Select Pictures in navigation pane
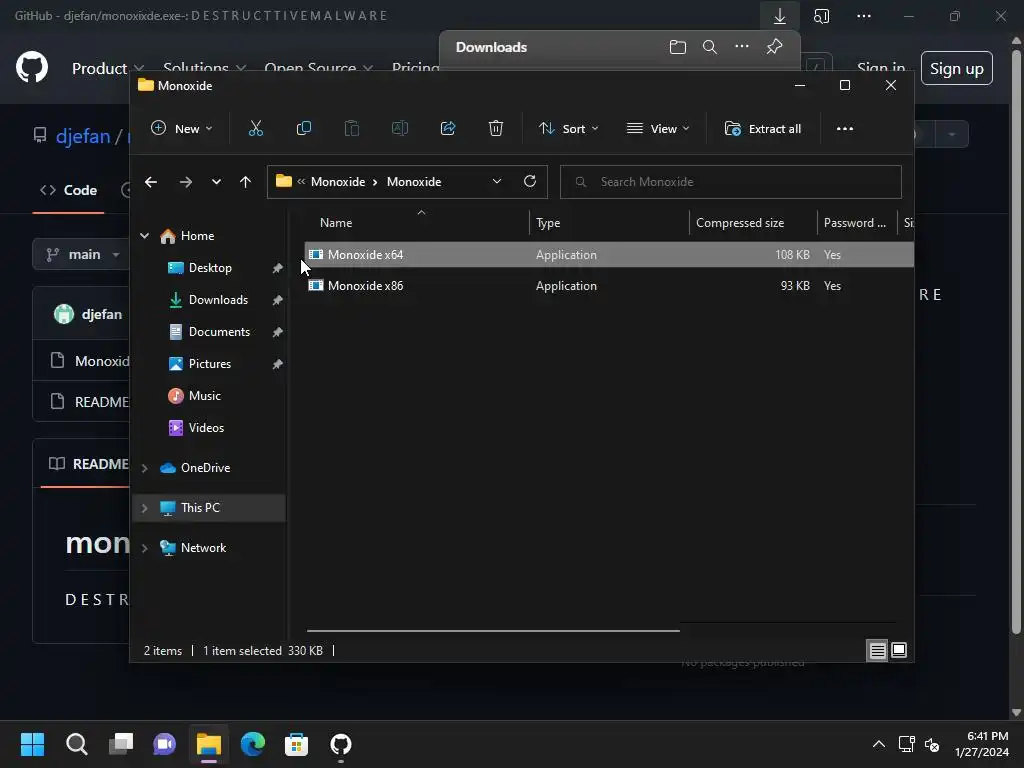Viewport: 1024px width, 768px height. (210, 364)
